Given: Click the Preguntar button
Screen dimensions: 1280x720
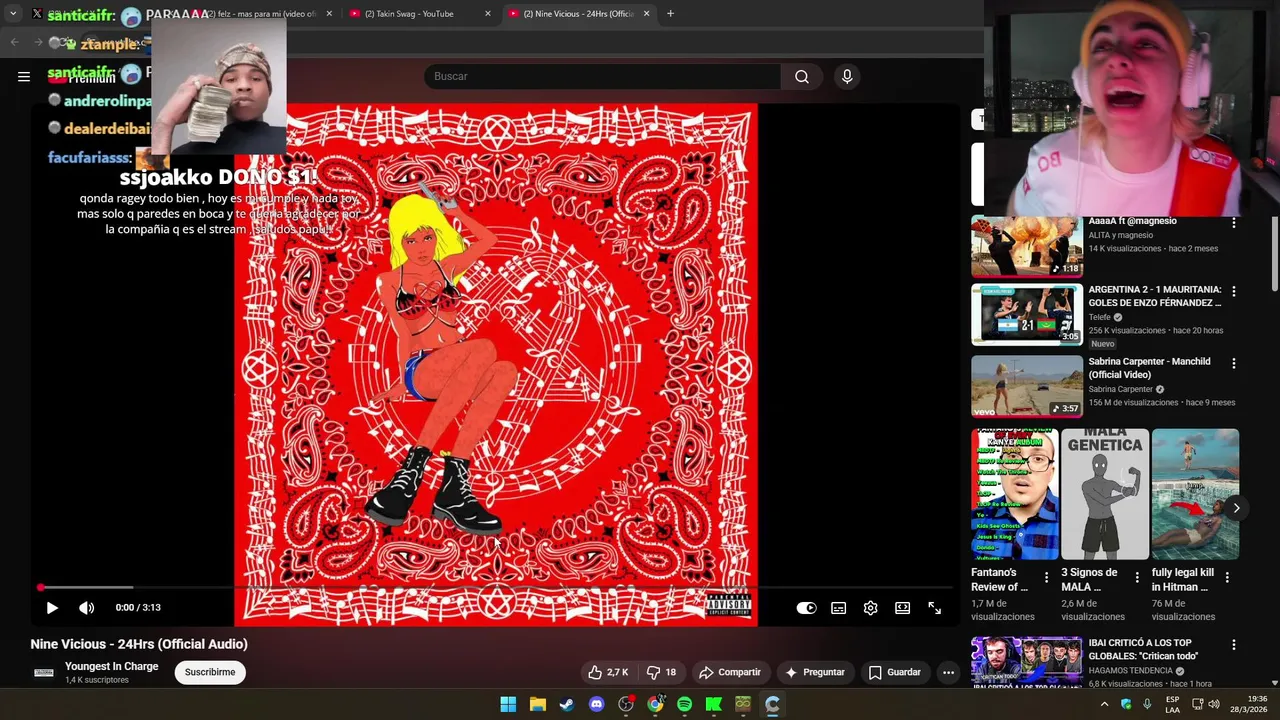Looking at the screenshot, I should (x=815, y=672).
